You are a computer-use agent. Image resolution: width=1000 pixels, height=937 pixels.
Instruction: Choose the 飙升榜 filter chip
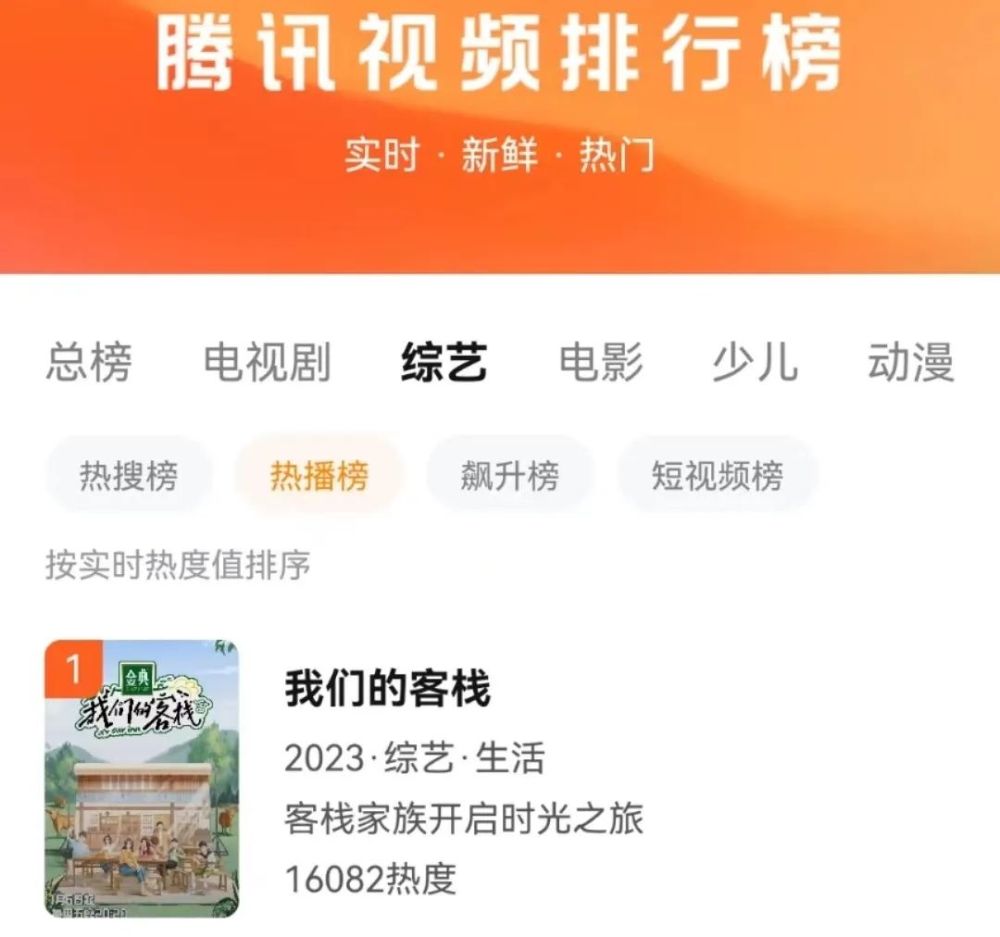coord(510,475)
